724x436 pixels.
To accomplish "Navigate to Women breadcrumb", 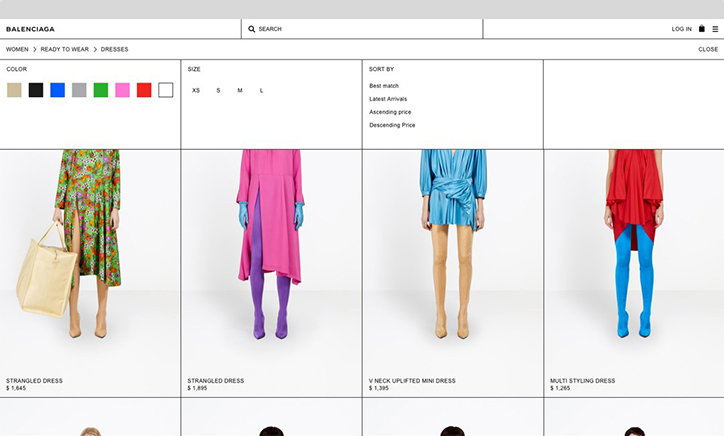I will point(17,49).
